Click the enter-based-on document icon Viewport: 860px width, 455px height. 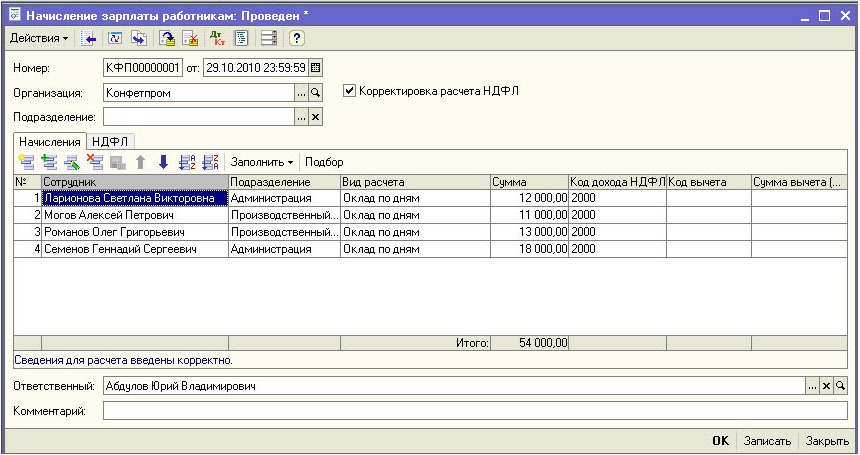(139, 38)
